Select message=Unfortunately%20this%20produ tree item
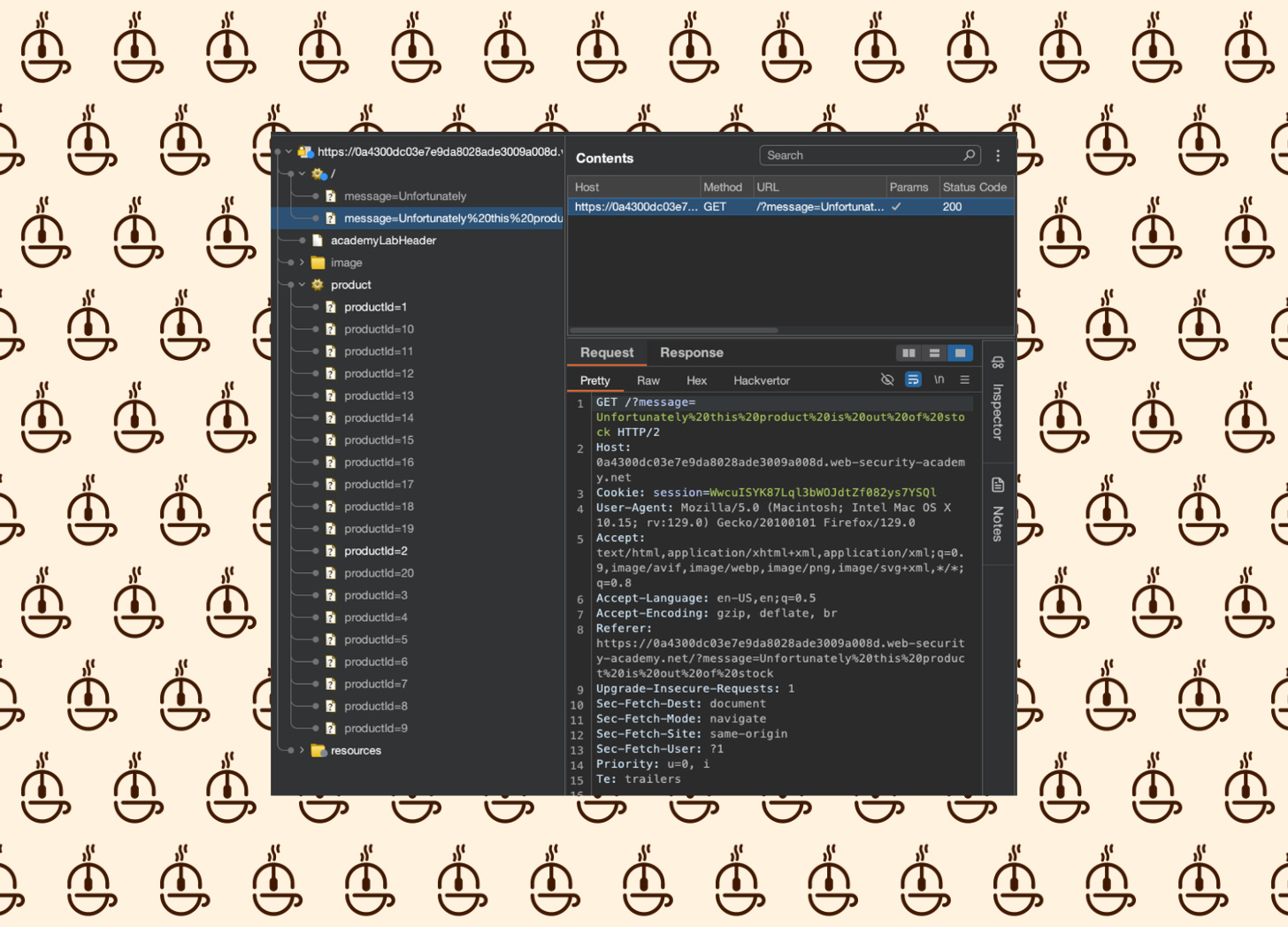 pyautogui.click(x=453, y=218)
